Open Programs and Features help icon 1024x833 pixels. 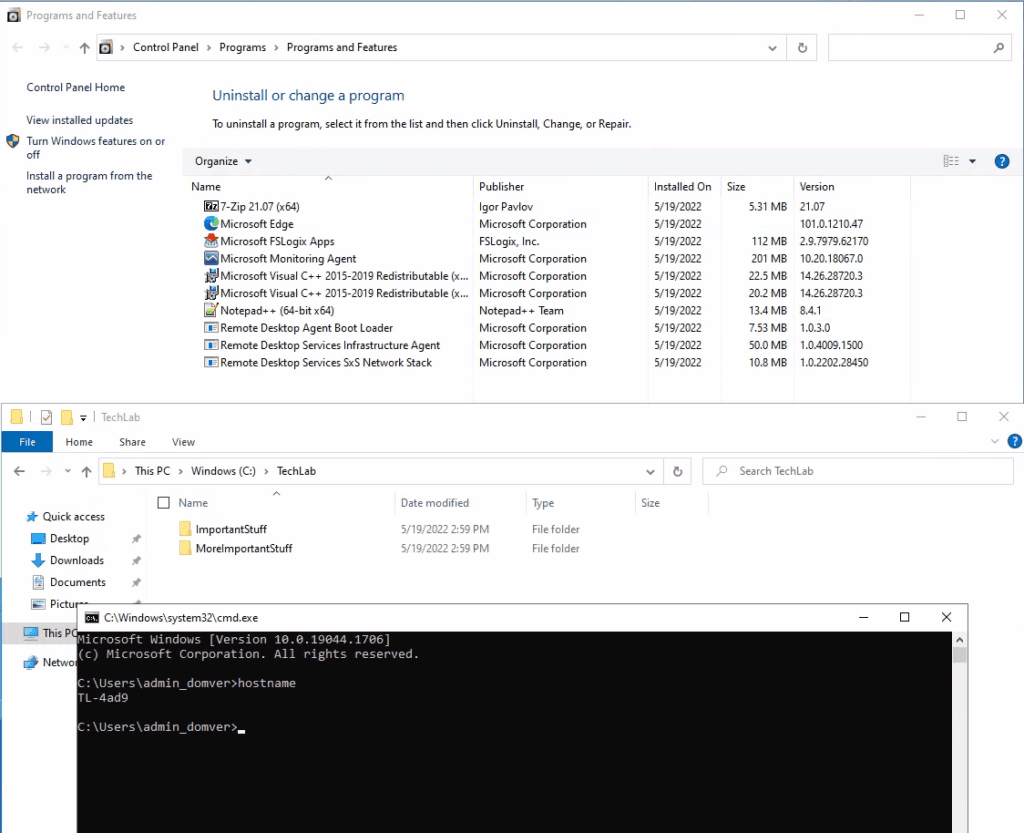(1001, 161)
